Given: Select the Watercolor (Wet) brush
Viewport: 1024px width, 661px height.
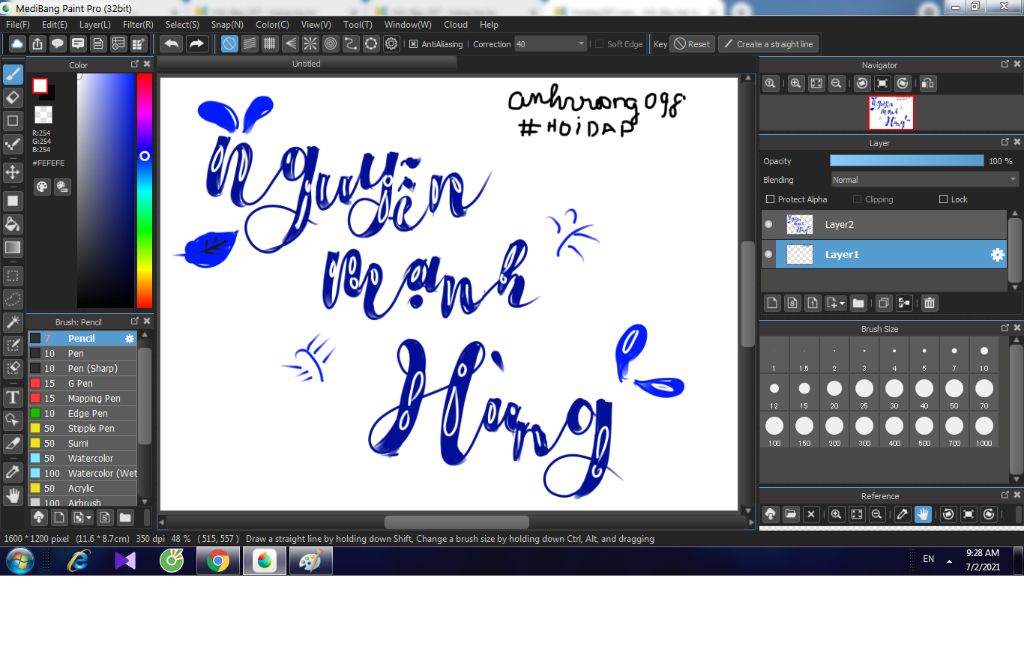Looking at the screenshot, I should point(82,473).
